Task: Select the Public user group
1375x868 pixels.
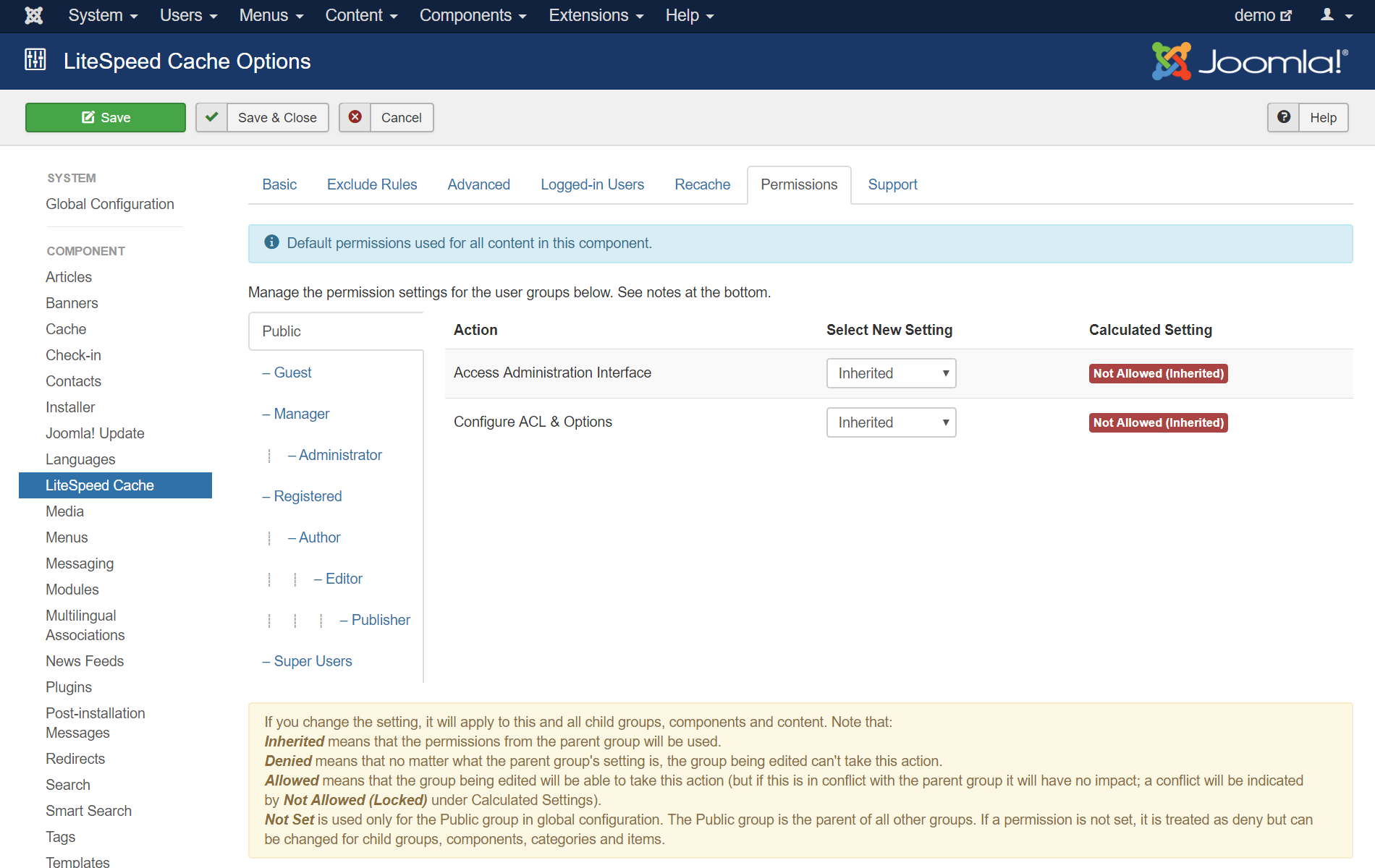Action: click(336, 331)
